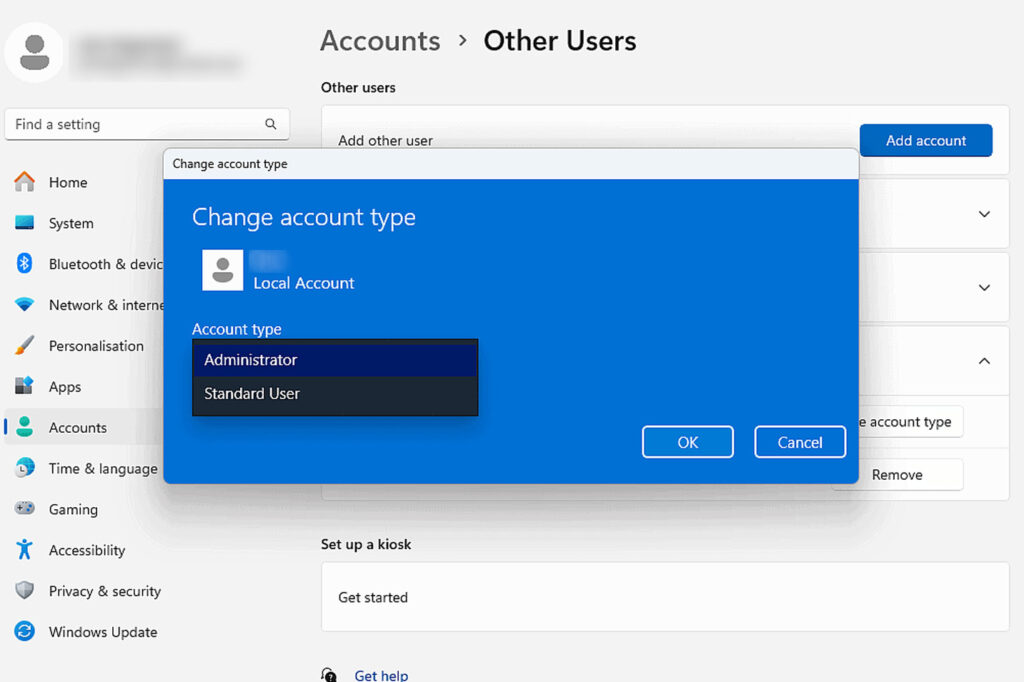This screenshot has height=682, width=1024.
Task: Click the Personalisation paintbrush icon
Action: pos(25,345)
